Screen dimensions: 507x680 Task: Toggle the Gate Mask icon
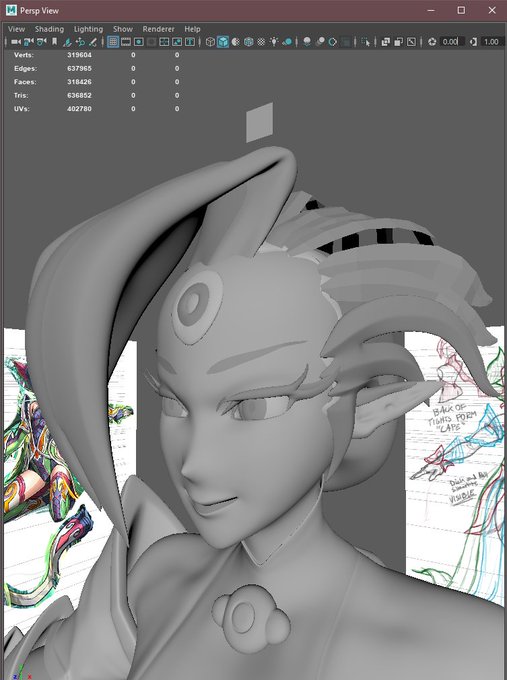point(151,42)
